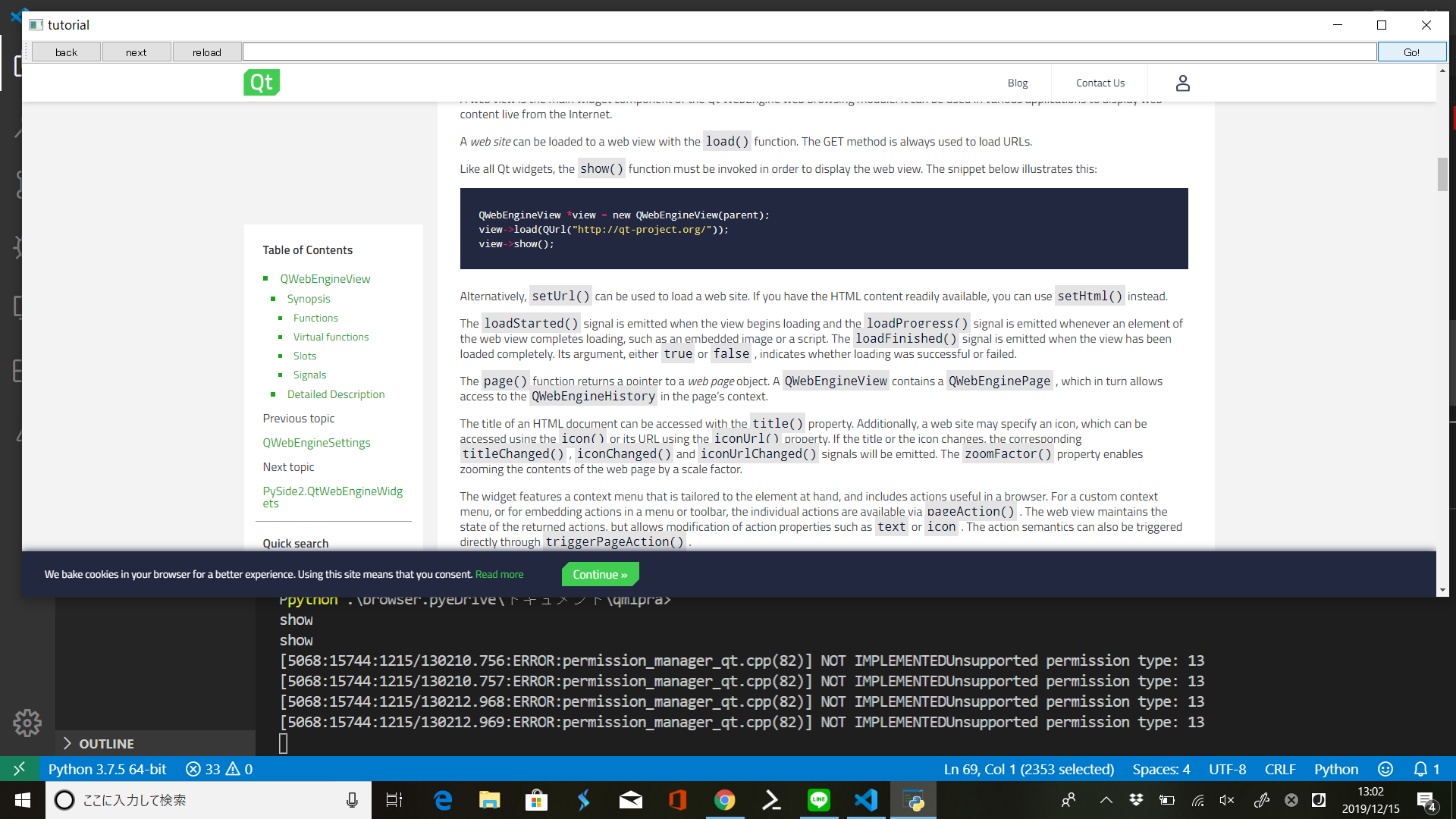1456x819 pixels.
Task: Click the Continue button in cookie banner
Action: point(599,574)
